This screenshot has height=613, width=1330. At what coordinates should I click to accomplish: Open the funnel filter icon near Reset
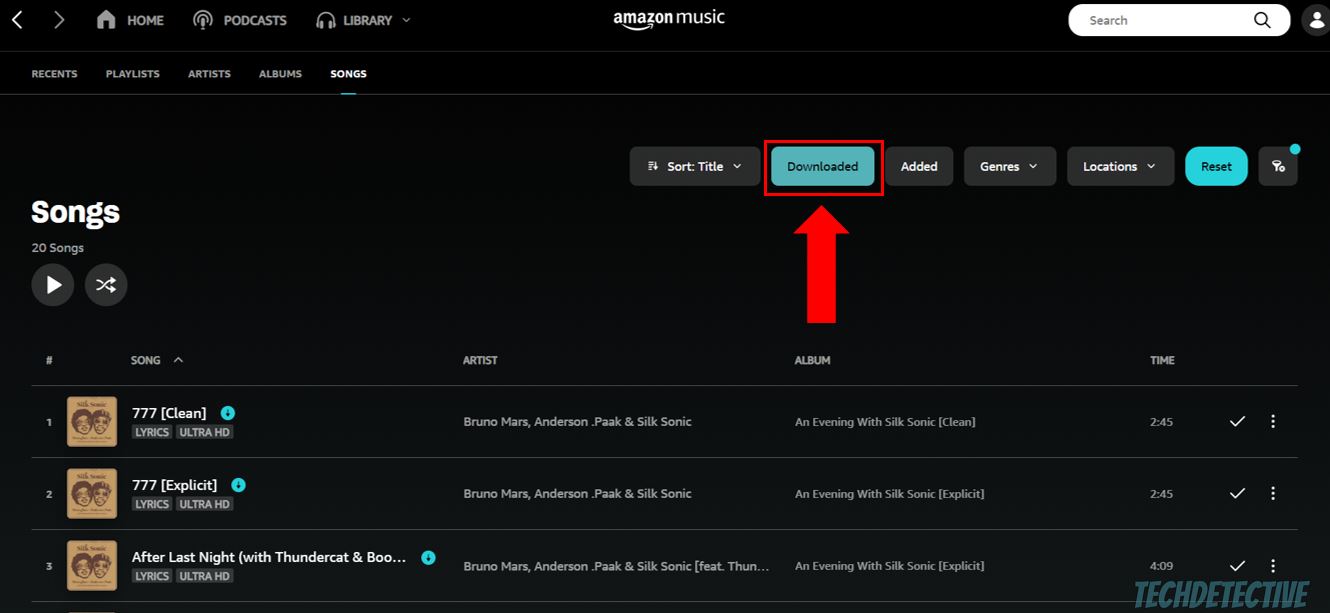1278,166
